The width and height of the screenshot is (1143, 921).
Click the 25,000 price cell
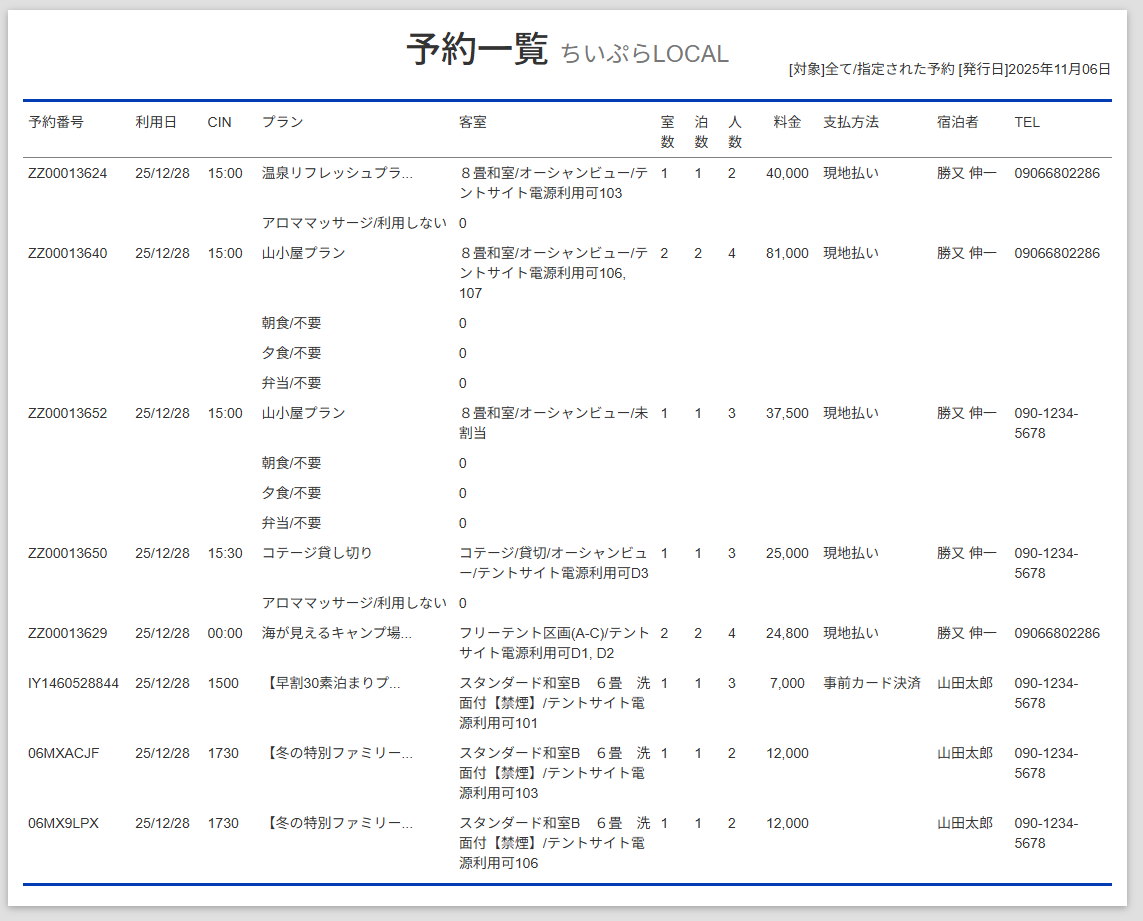click(x=787, y=553)
